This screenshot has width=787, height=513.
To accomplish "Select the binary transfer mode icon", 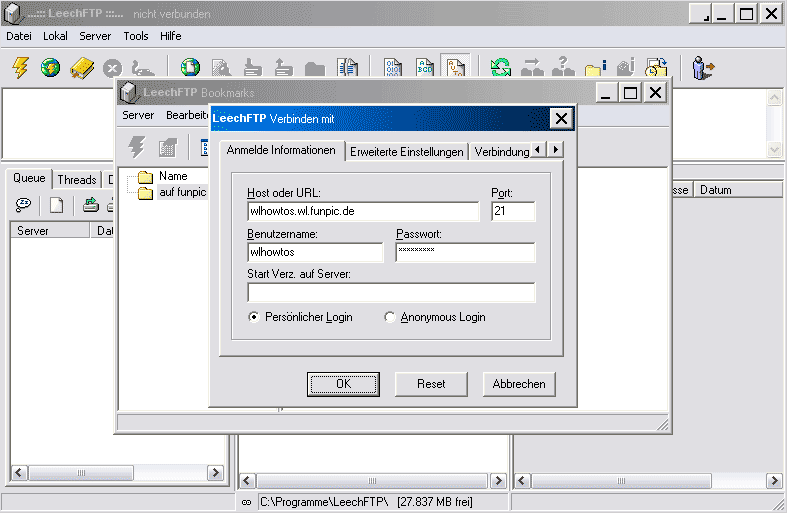I will tap(393, 67).
